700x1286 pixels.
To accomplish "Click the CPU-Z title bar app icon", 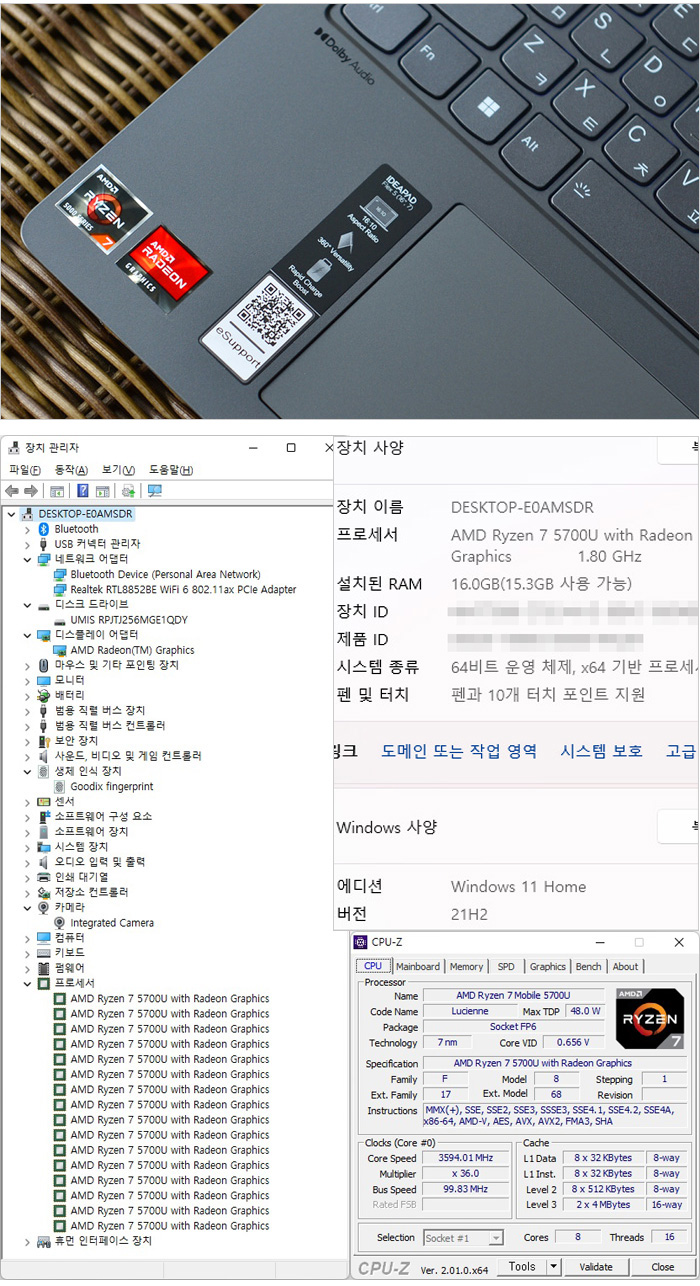I will click(362, 942).
